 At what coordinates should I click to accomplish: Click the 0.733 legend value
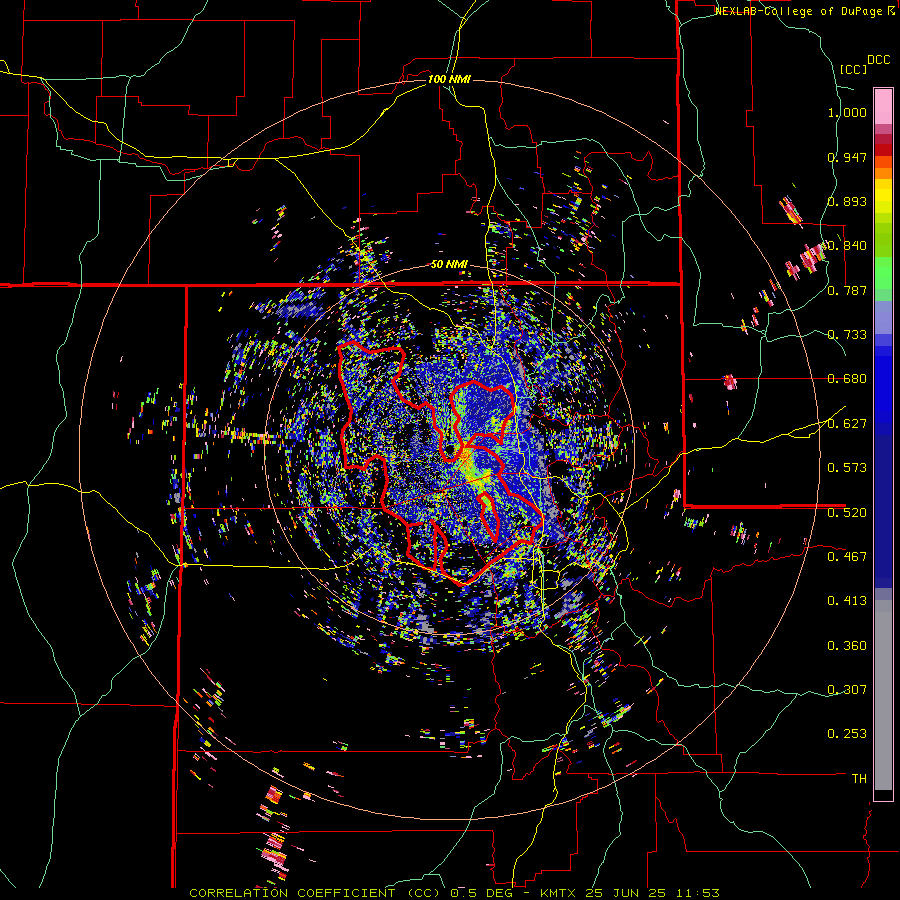[x=847, y=335]
